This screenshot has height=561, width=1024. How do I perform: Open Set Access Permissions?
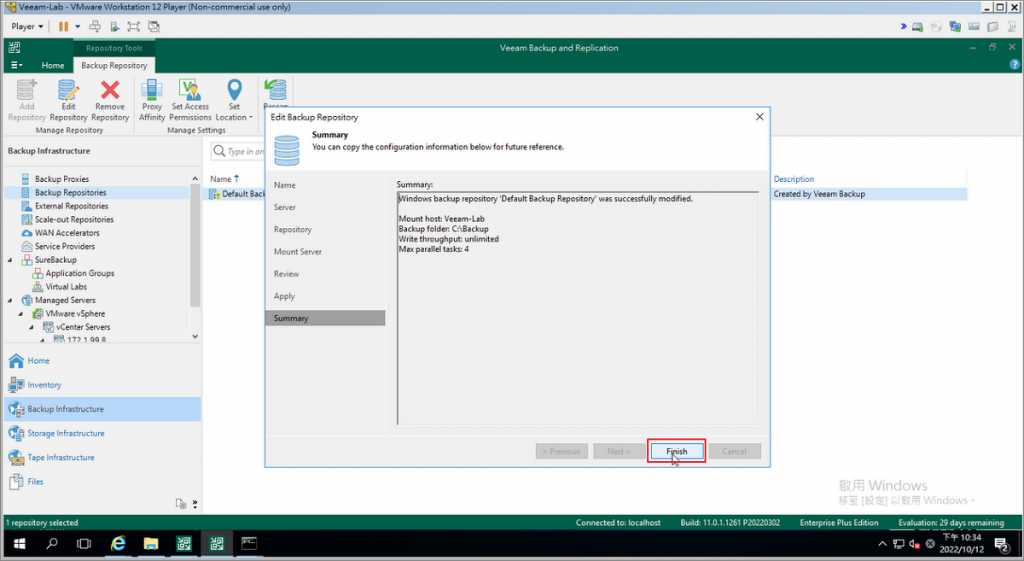click(190, 100)
